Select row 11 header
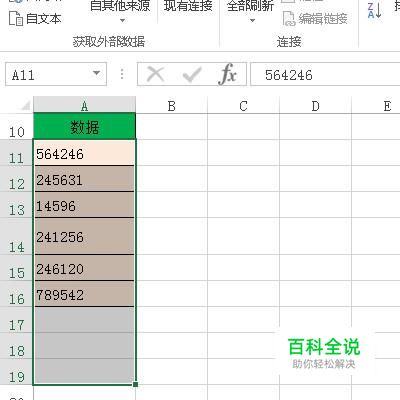 coord(17,153)
